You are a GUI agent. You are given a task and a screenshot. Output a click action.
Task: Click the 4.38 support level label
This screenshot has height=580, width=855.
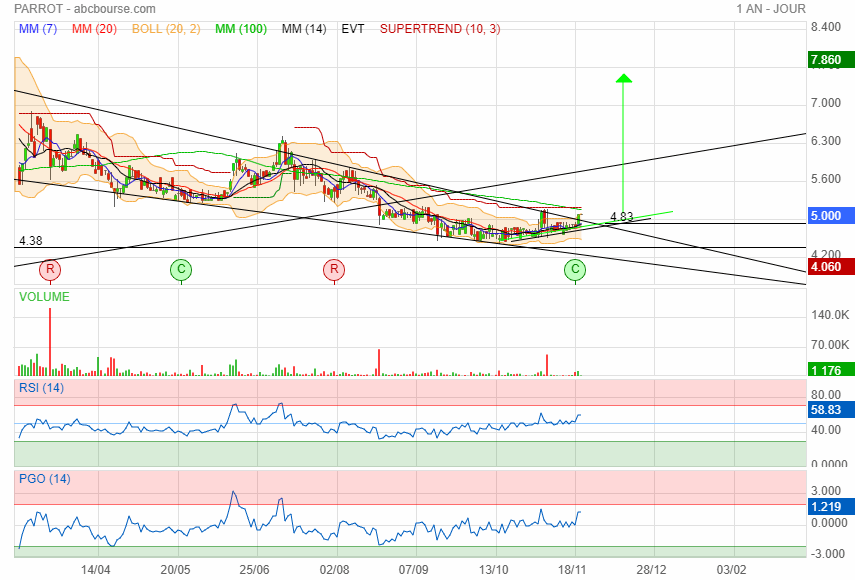click(x=31, y=240)
